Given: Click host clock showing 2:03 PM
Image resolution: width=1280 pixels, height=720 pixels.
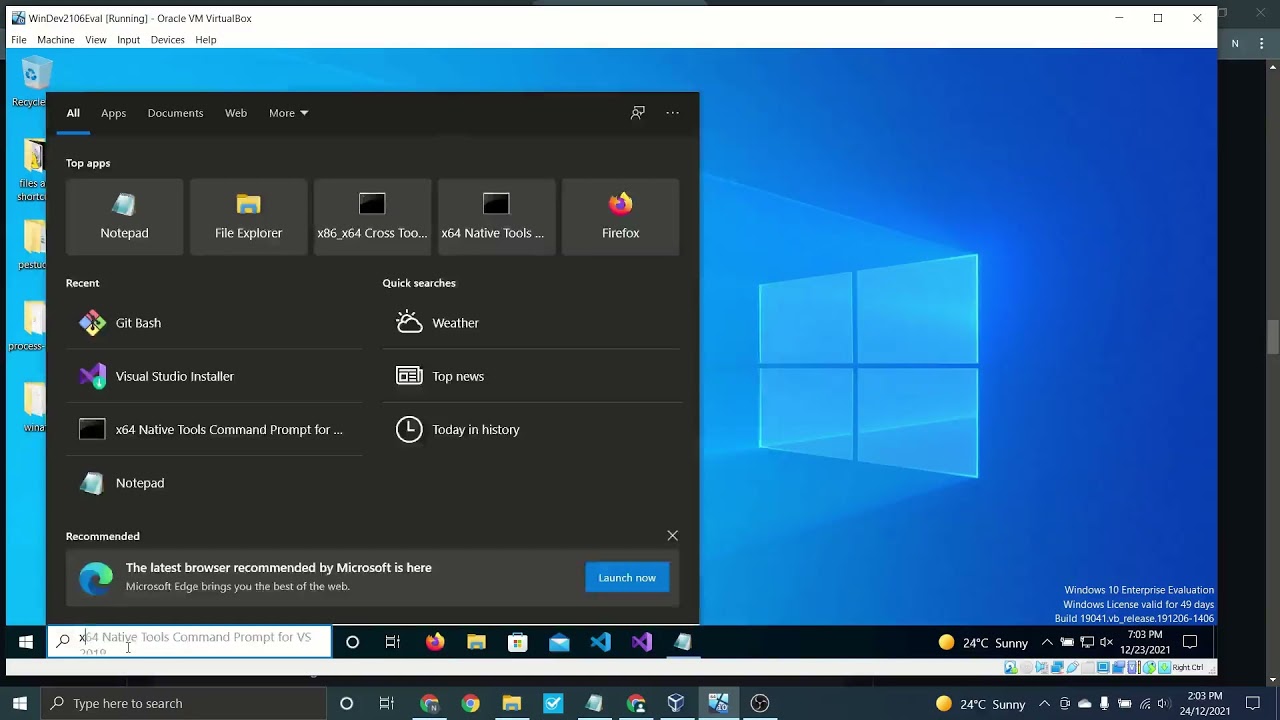Looking at the screenshot, I should 1205,704.
